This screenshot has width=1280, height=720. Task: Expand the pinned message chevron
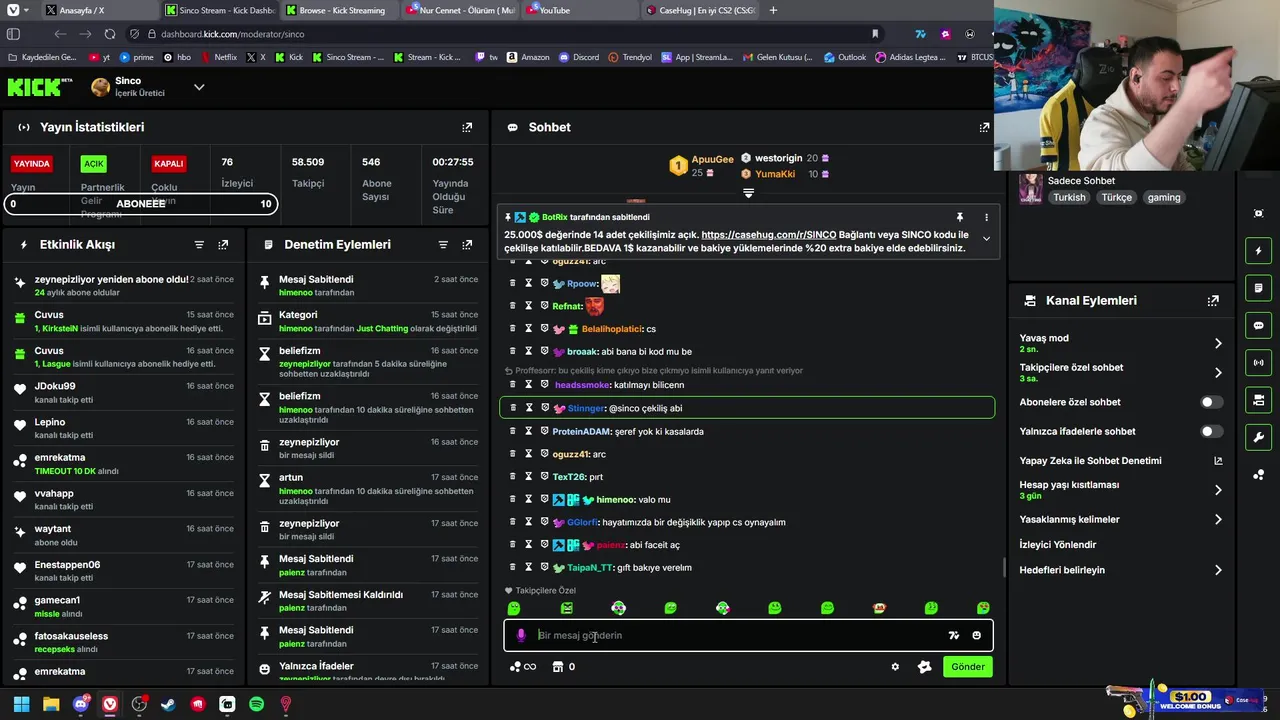[x=986, y=239]
